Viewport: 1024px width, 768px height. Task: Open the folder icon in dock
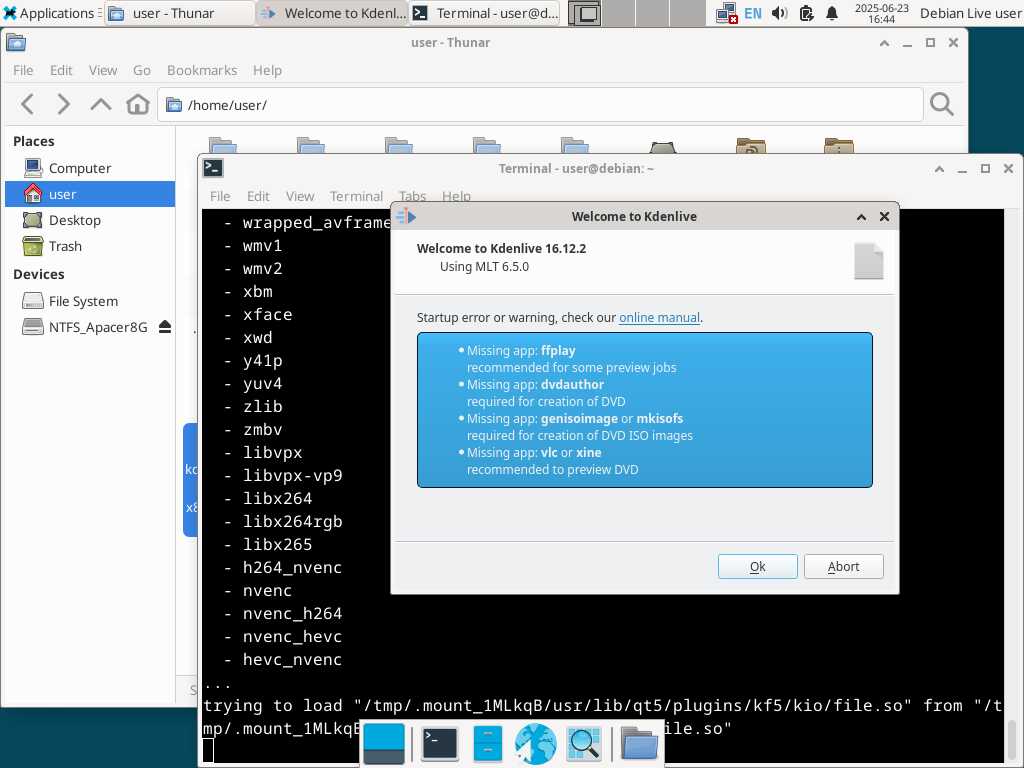coord(639,744)
